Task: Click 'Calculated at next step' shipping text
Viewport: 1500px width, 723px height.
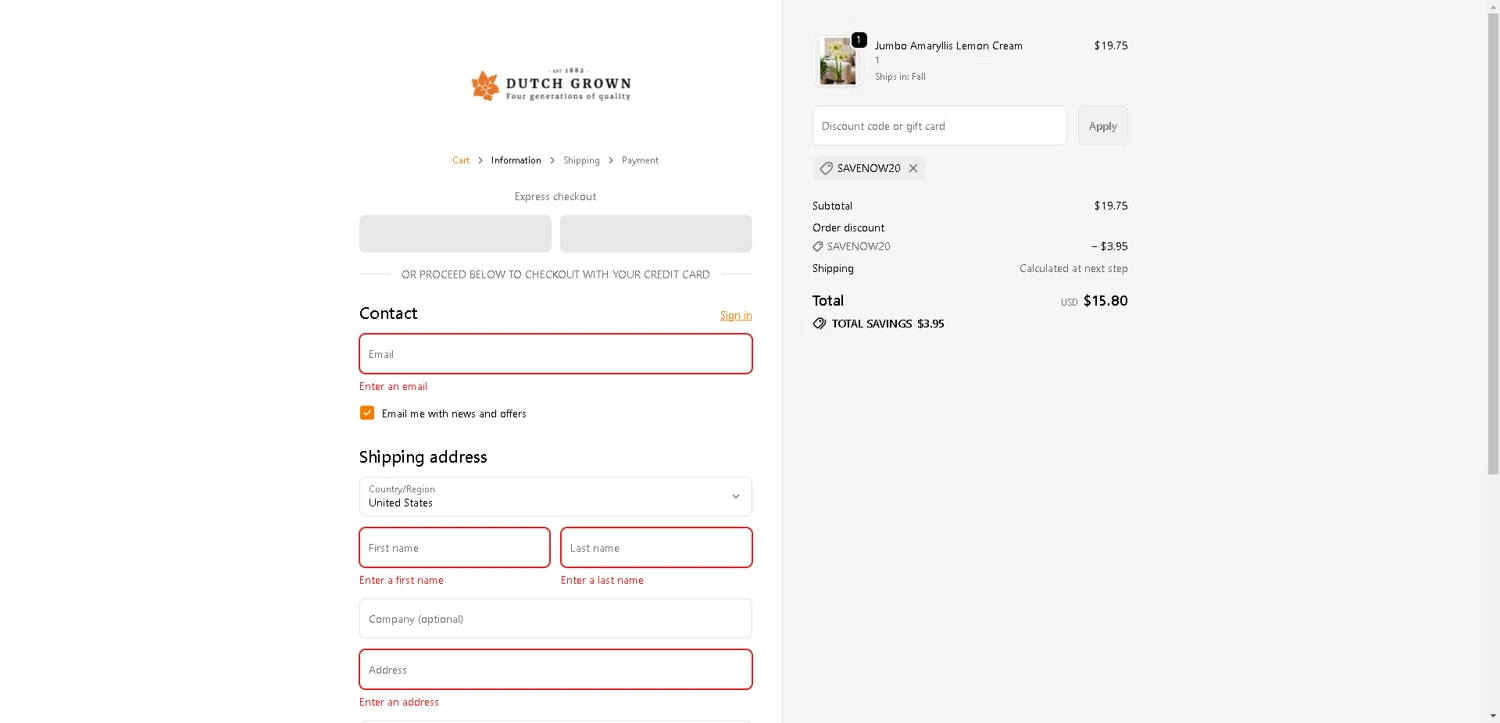Action: coord(1073,268)
